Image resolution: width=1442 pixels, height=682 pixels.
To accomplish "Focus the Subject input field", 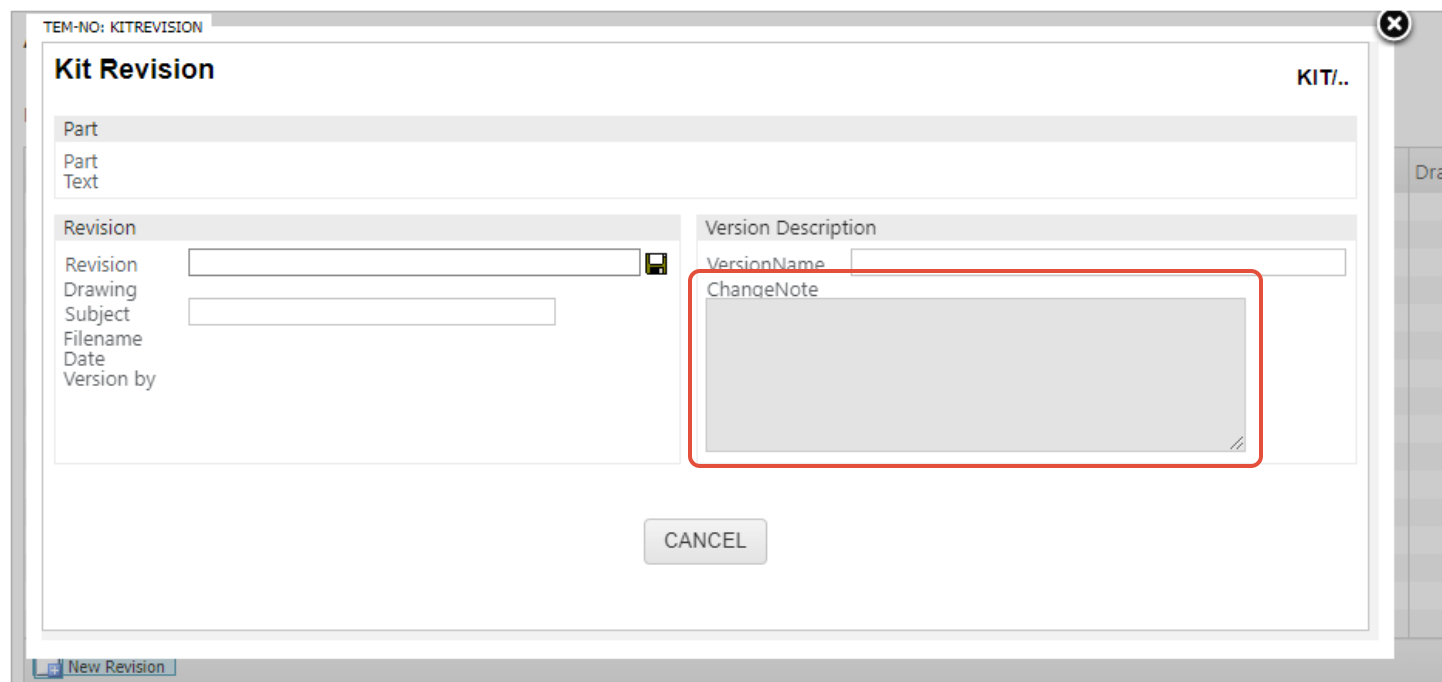I will [372, 312].
